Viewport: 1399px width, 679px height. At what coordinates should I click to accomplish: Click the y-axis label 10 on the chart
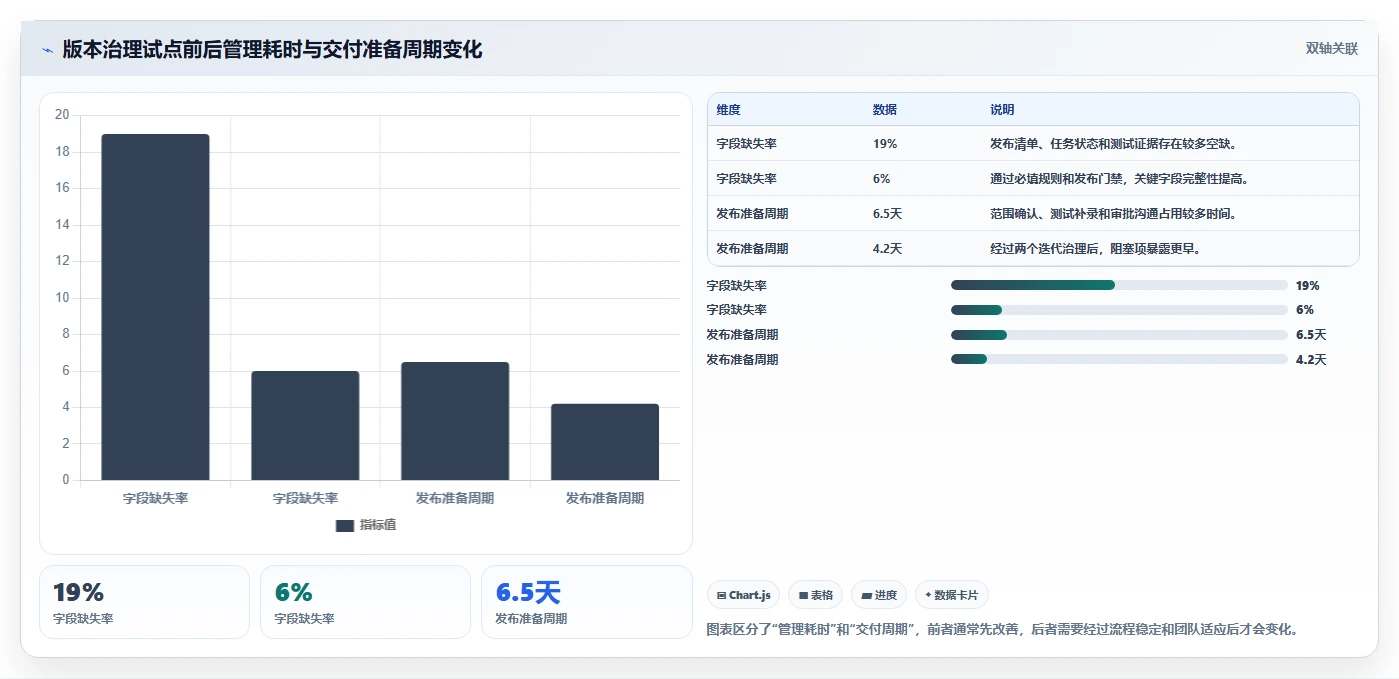[62, 297]
